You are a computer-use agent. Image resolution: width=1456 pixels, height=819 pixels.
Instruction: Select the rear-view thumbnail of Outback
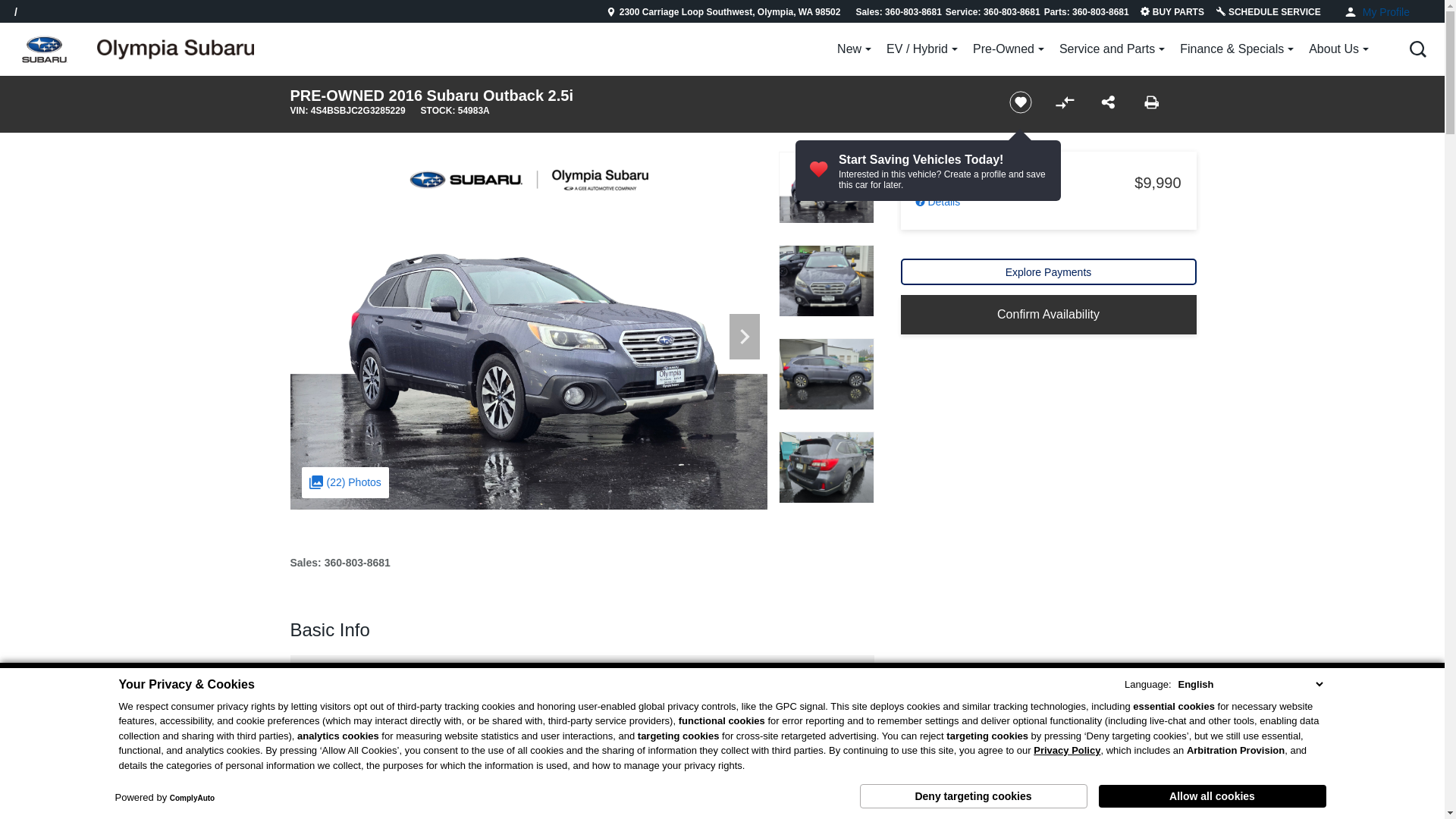[x=826, y=467]
